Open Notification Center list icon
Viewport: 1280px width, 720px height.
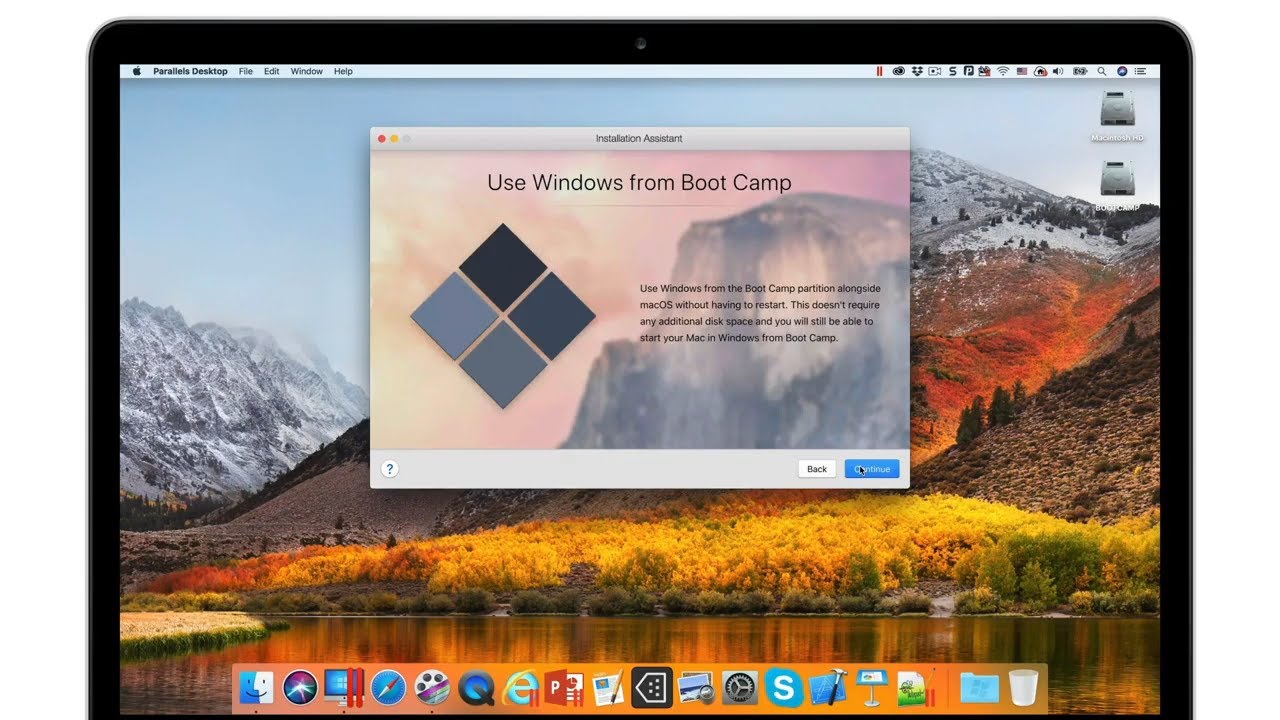pos(1141,71)
